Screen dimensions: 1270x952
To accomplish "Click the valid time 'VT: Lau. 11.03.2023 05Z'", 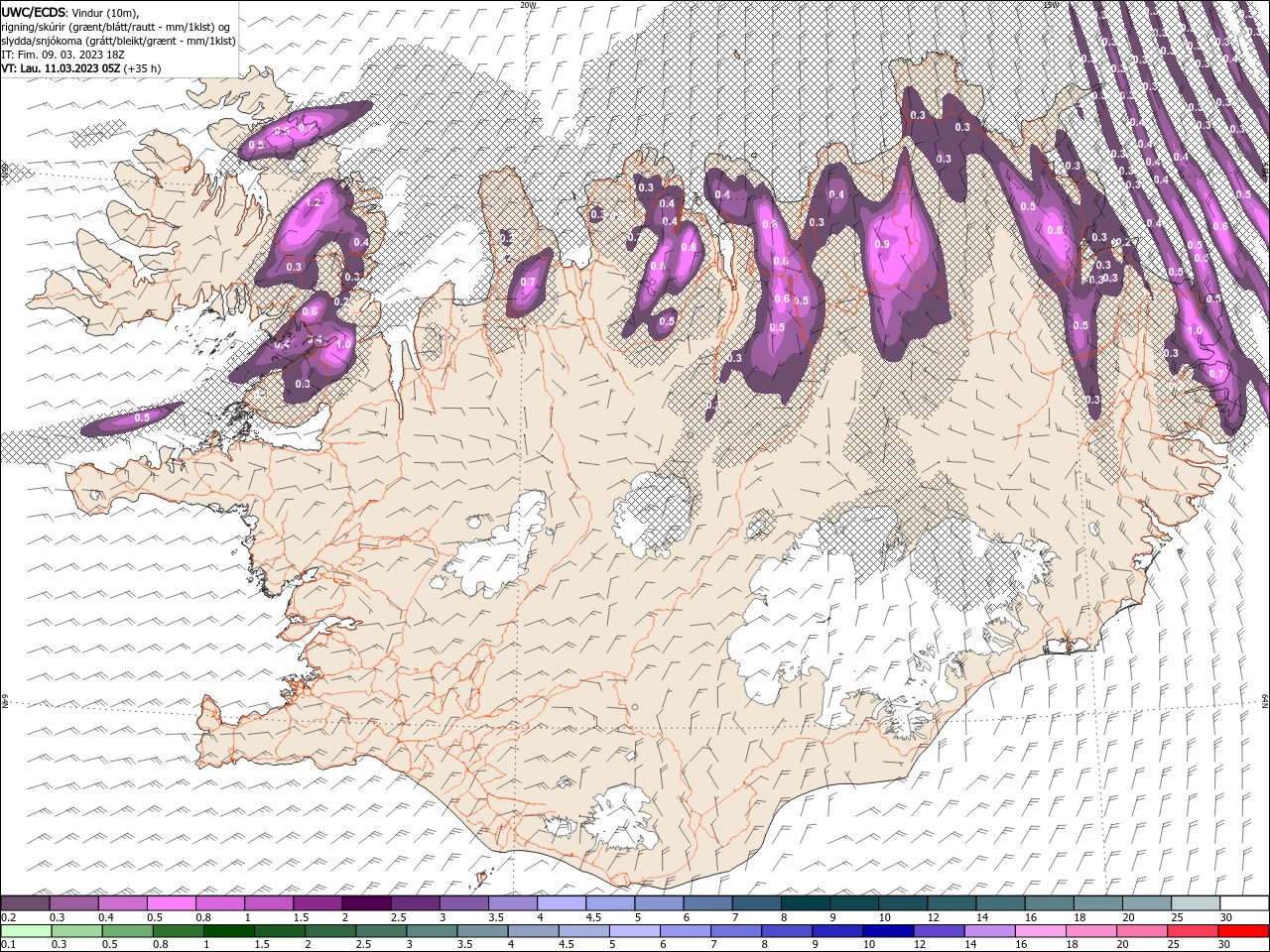I will (x=62, y=68).
